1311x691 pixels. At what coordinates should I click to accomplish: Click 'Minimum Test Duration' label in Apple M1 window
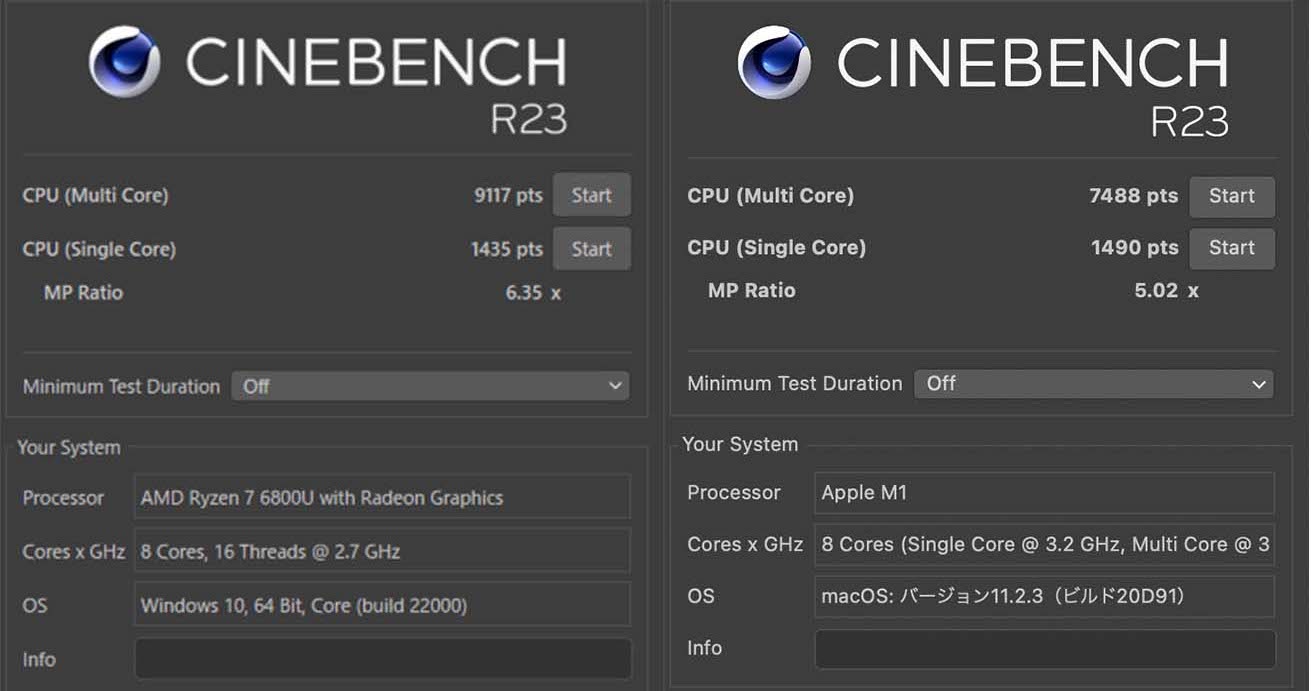pyautogui.click(x=794, y=383)
